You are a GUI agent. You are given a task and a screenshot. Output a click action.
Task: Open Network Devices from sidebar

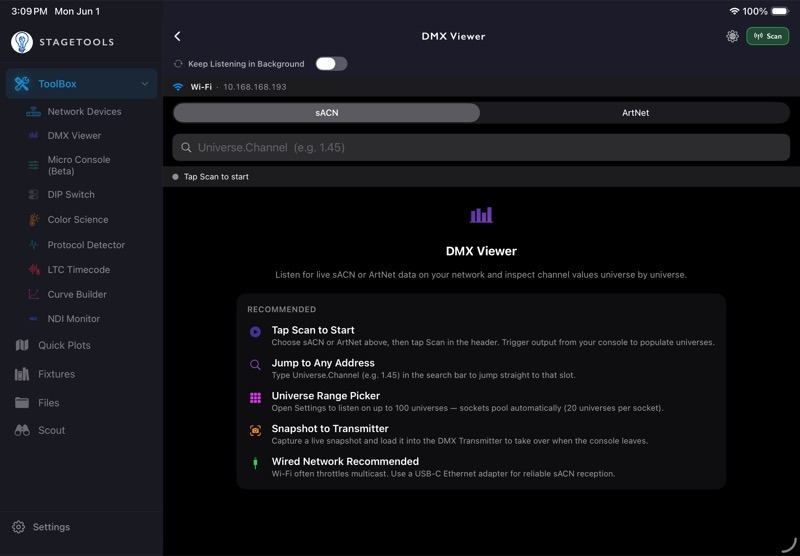point(84,111)
